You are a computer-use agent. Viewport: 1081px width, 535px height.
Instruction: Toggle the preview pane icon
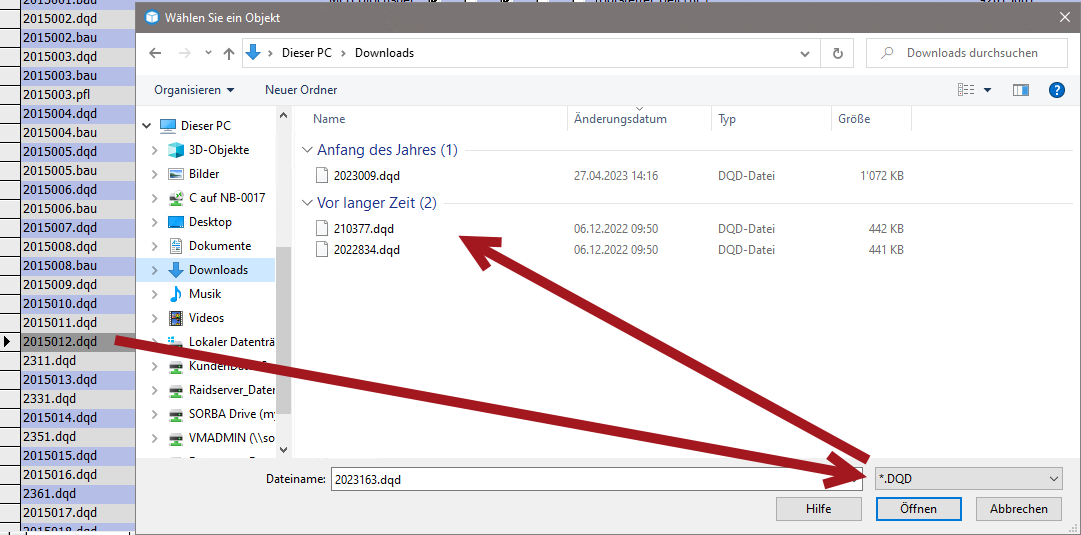(1020, 90)
